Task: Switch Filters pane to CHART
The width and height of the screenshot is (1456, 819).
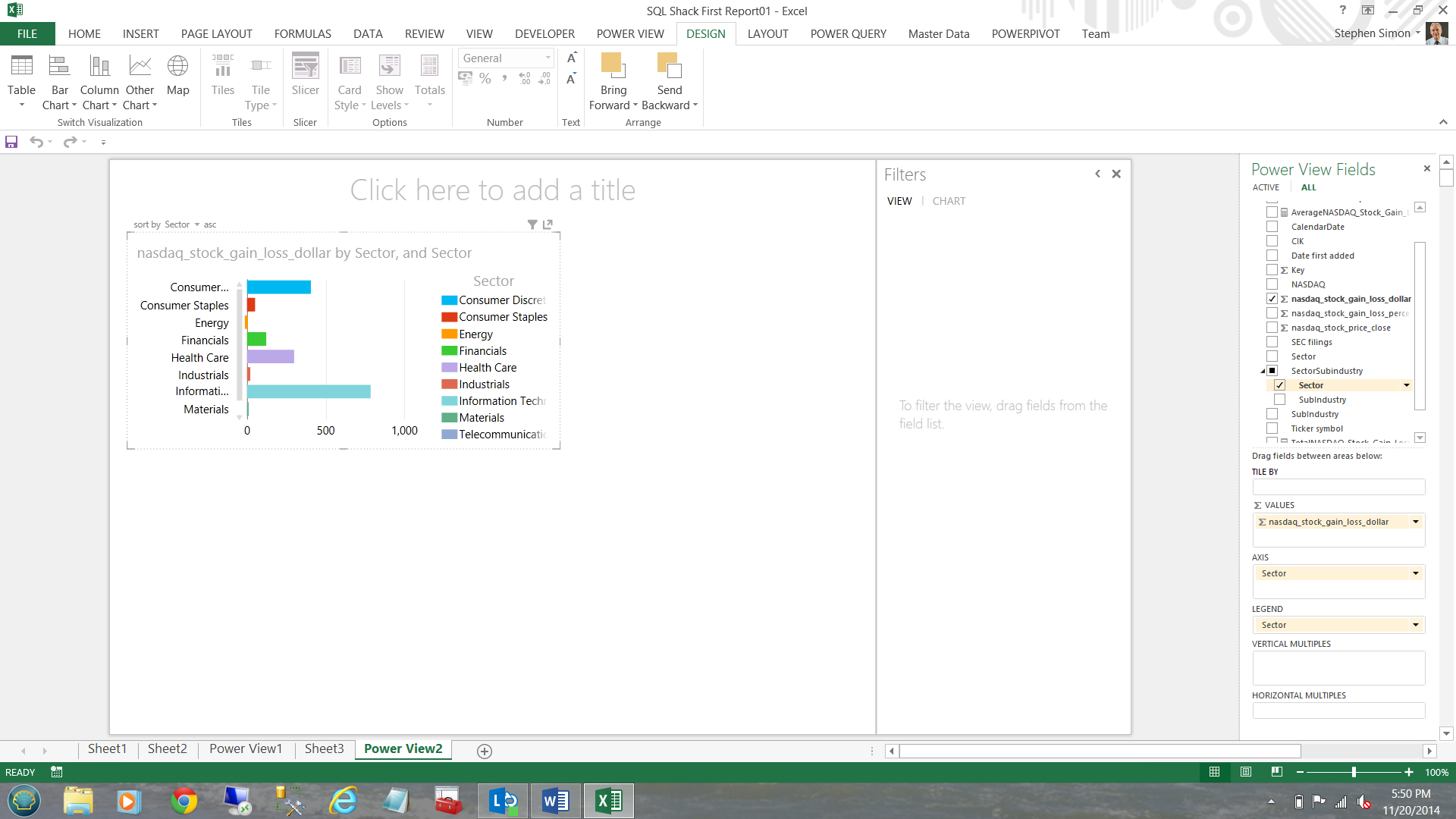Action: pyautogui.click(x=949, y=201)
